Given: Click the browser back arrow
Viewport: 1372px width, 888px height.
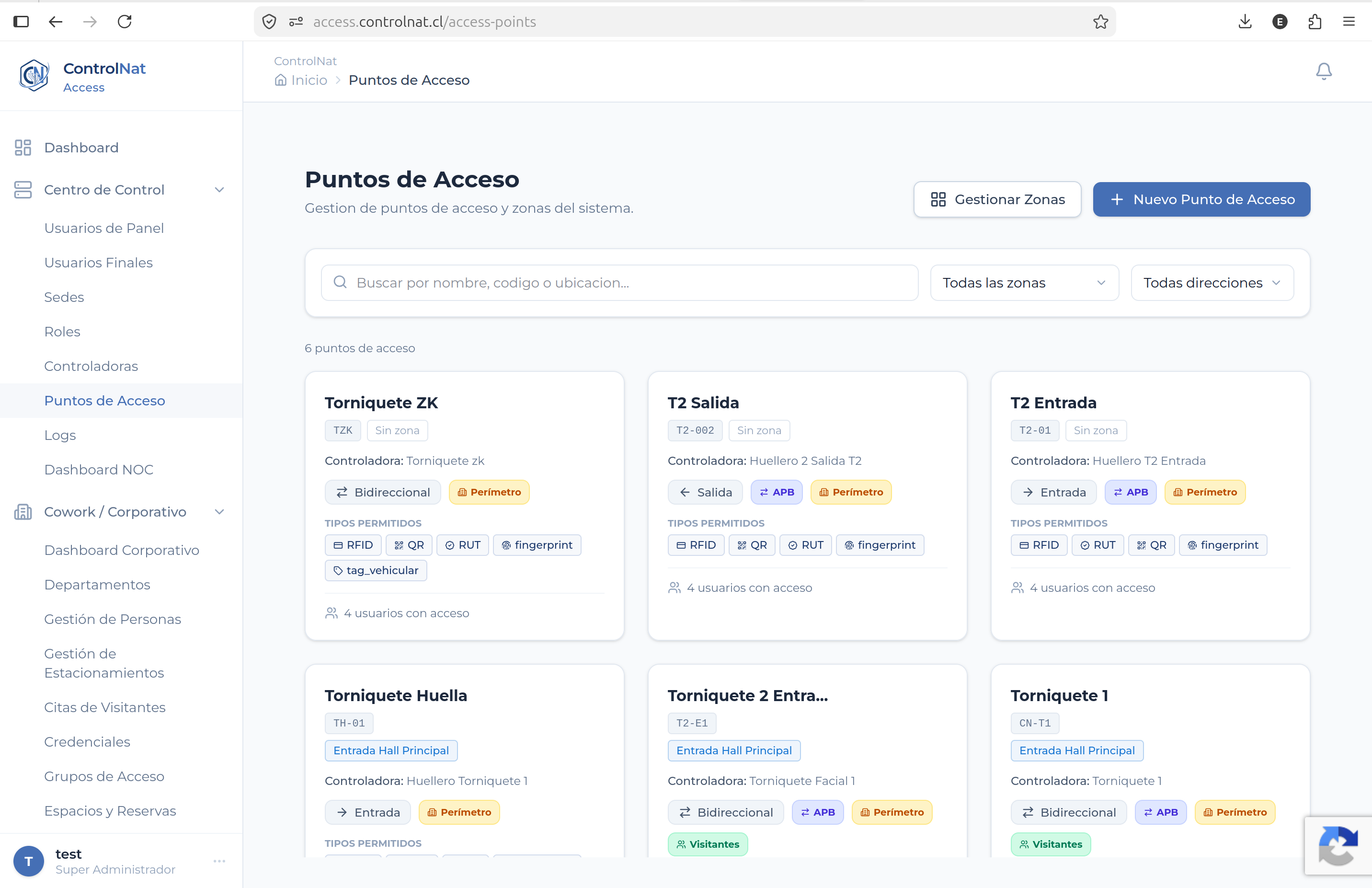Looking at the screenshot, I should coord(56,22).
